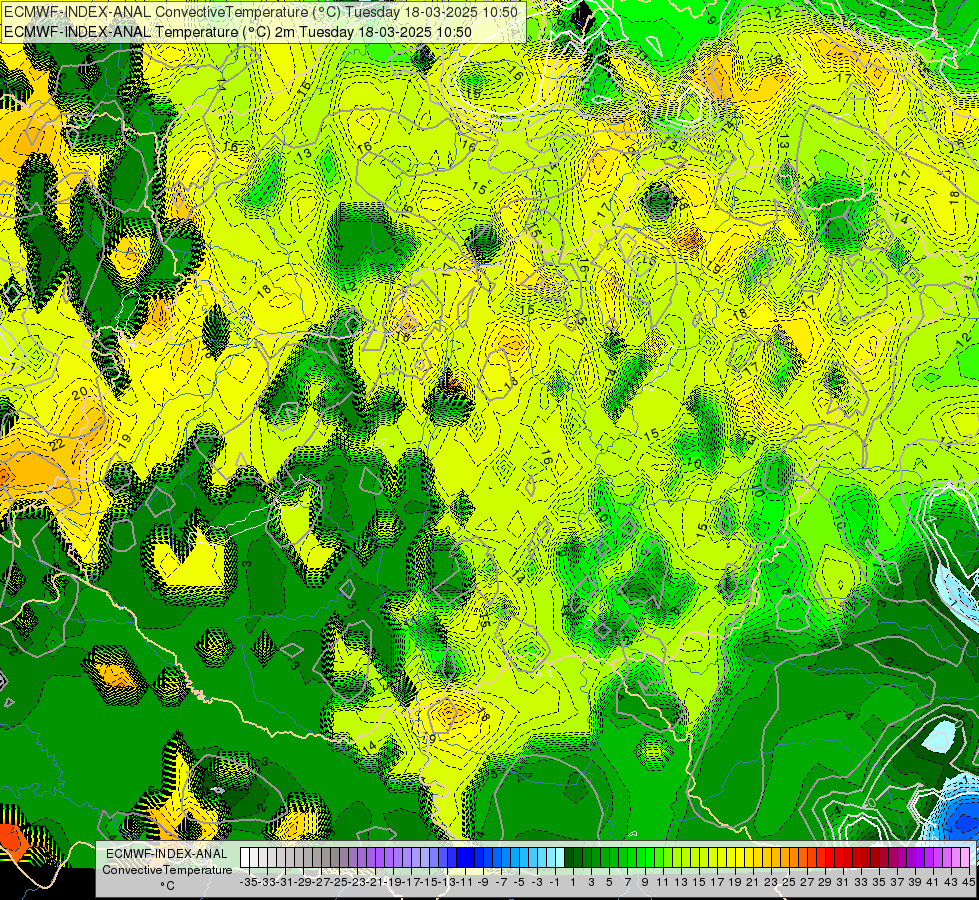
Task: Click the °C unit label in legend
Action: [167, 886]
